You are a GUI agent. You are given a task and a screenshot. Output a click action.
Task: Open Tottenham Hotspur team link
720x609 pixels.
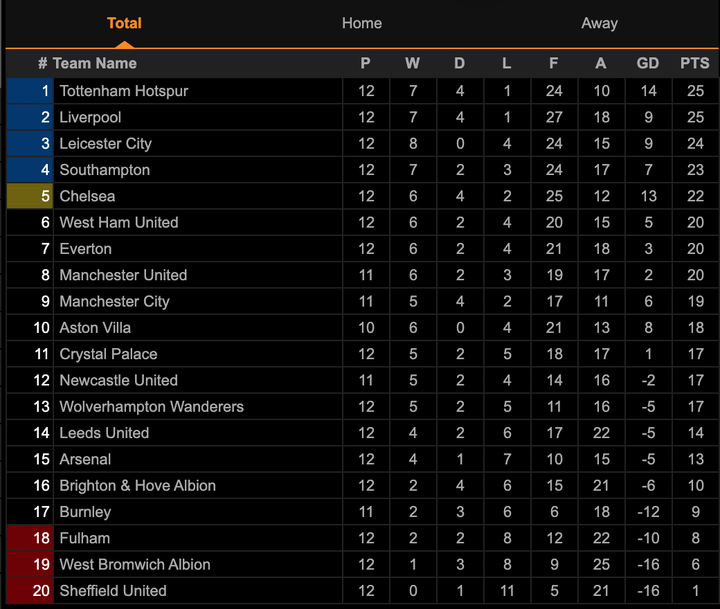[124, 91]
